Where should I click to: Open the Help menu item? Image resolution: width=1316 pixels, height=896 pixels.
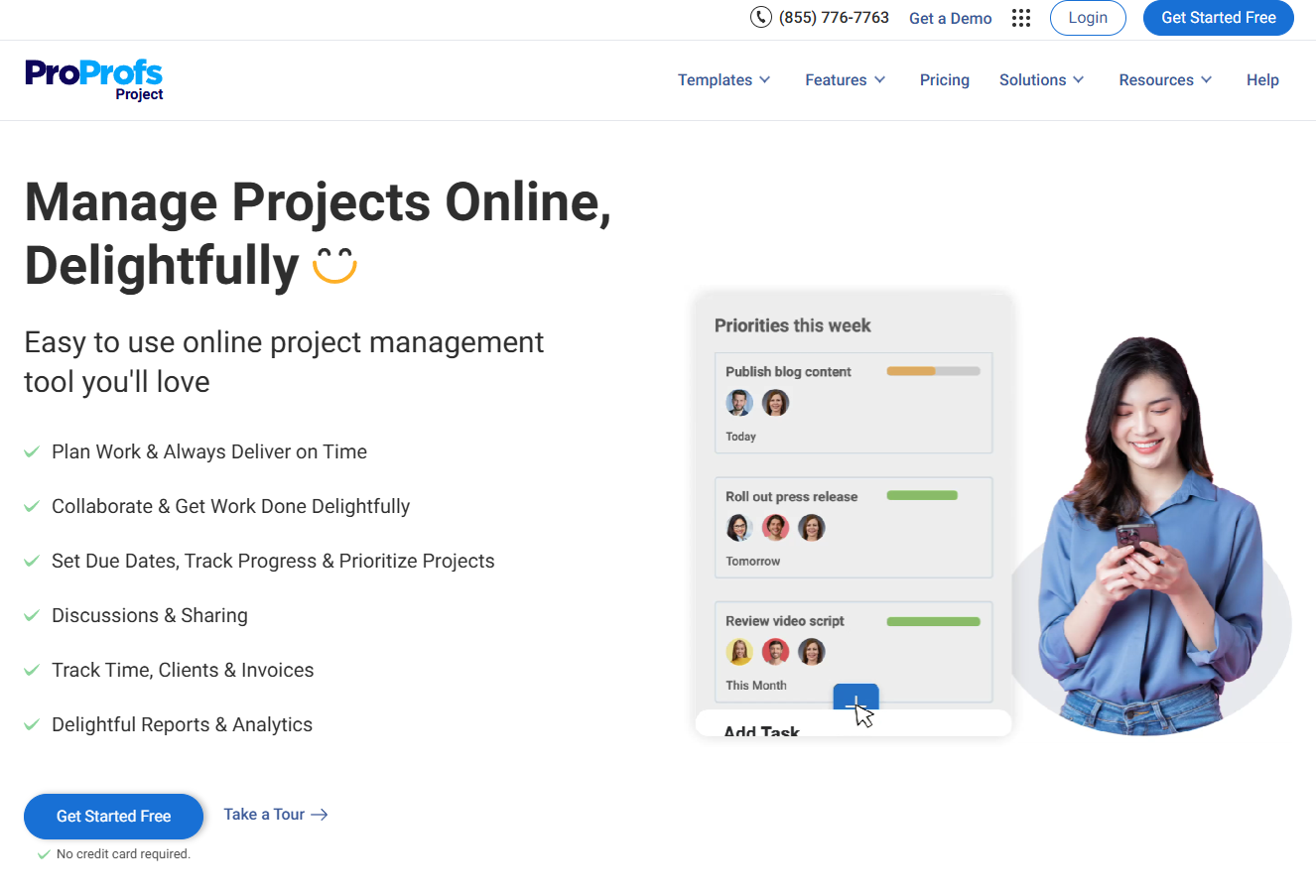pos(1262,80)
